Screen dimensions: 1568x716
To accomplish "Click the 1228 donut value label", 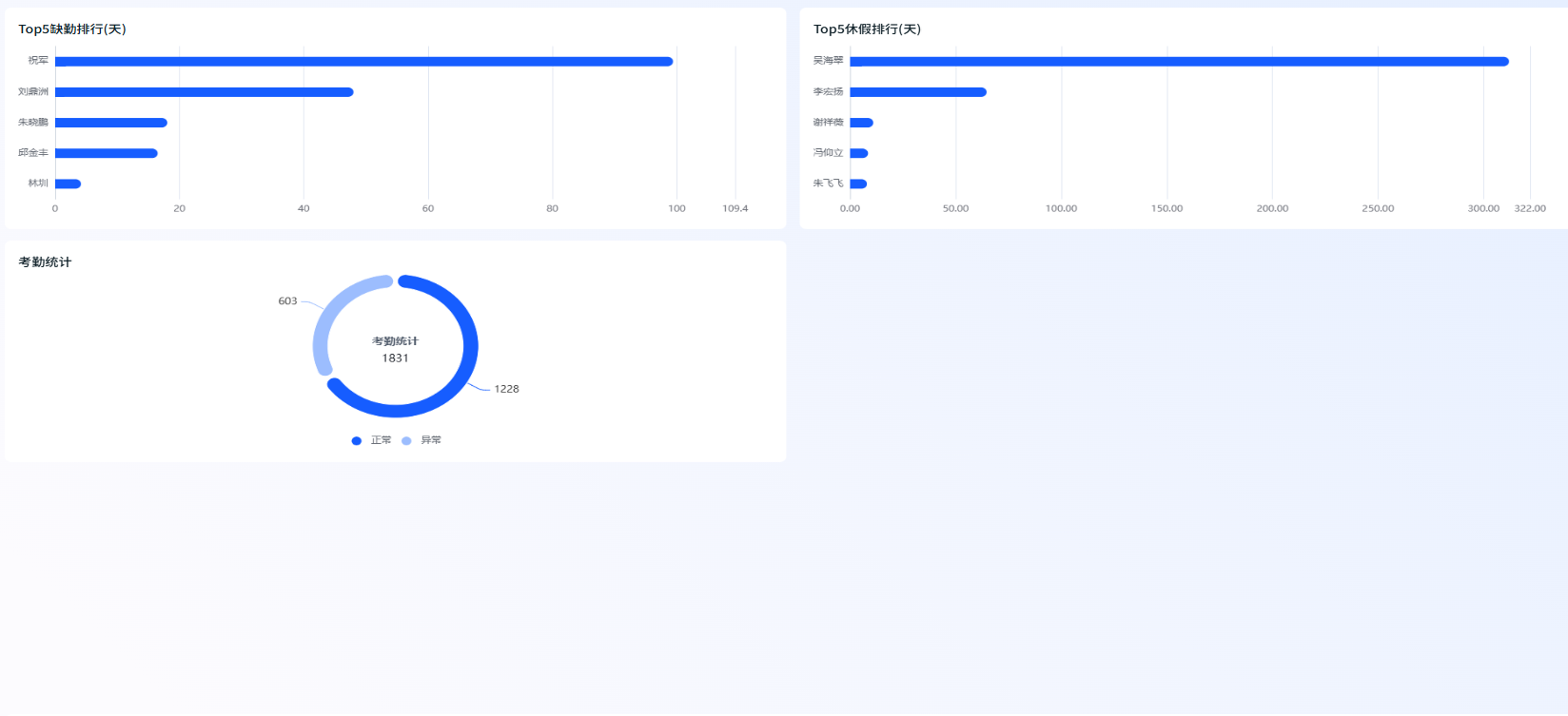I will pyautogui.click(x=506, y=389).
